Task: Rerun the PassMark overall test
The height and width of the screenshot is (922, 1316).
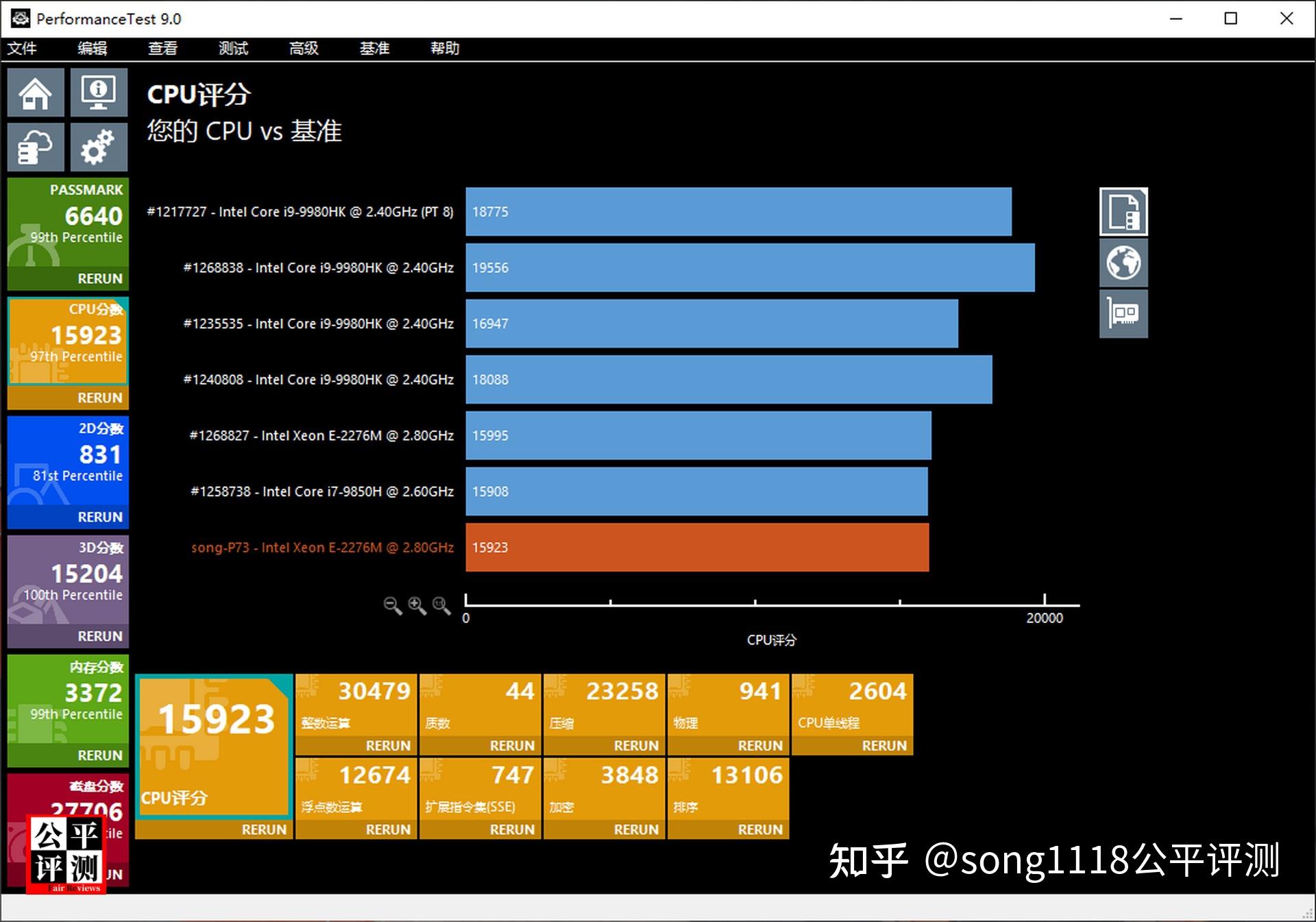Action: pyautogui.click(x=68, y=278)
